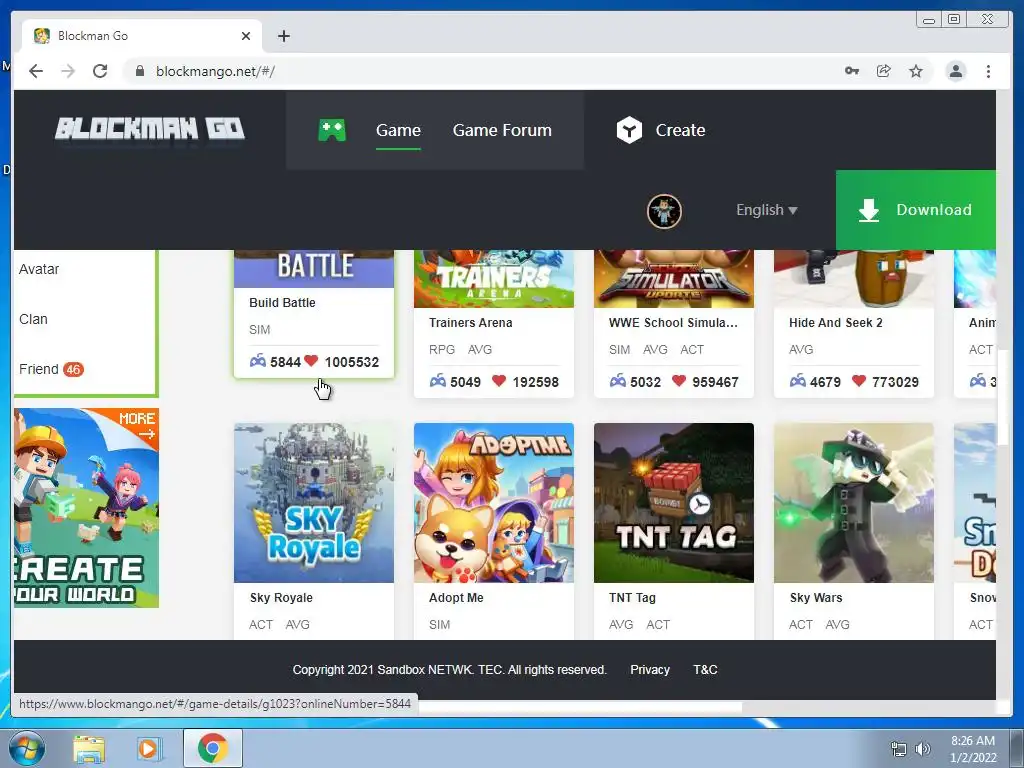Close the Blockman Go tab
This screenshot has height=768, width=1024.
[246, 36]
